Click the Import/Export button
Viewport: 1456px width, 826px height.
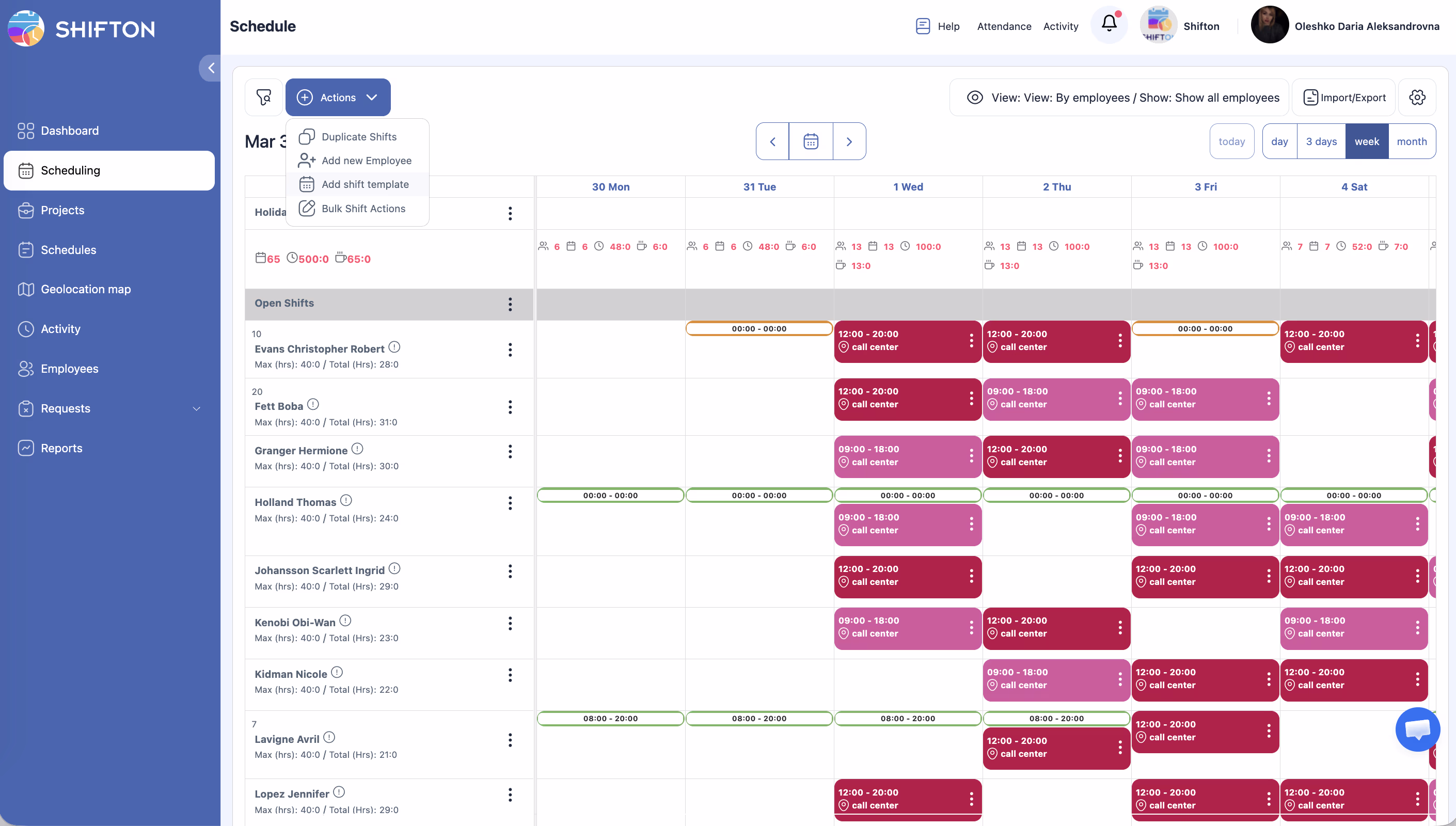pos(1343,98)
